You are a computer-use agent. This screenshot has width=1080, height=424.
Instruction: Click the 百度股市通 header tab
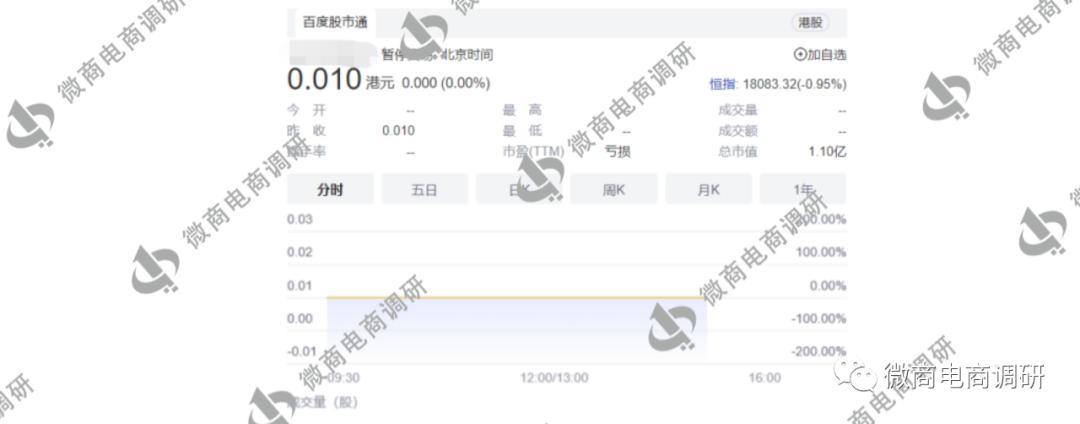[335, 21]
